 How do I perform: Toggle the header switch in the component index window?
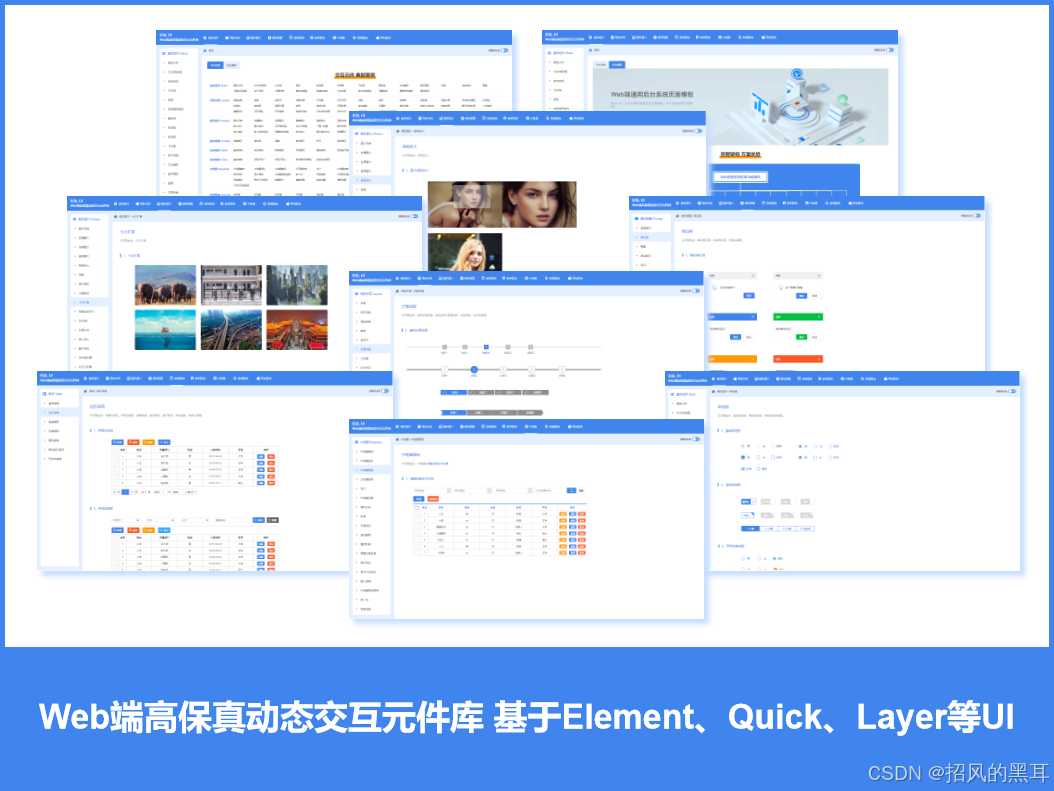point(505,50)
